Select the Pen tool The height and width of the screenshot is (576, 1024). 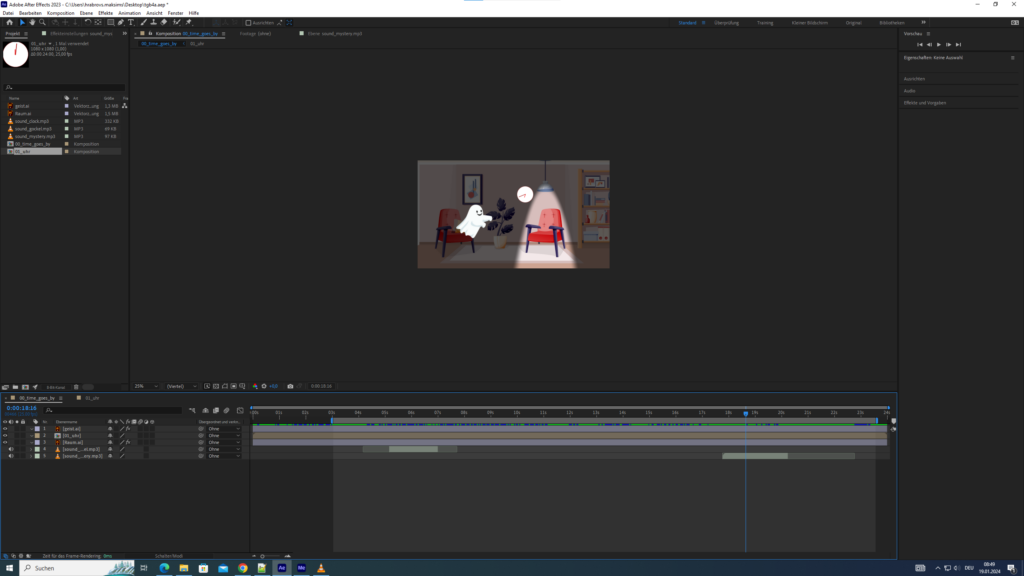(121, 22)
